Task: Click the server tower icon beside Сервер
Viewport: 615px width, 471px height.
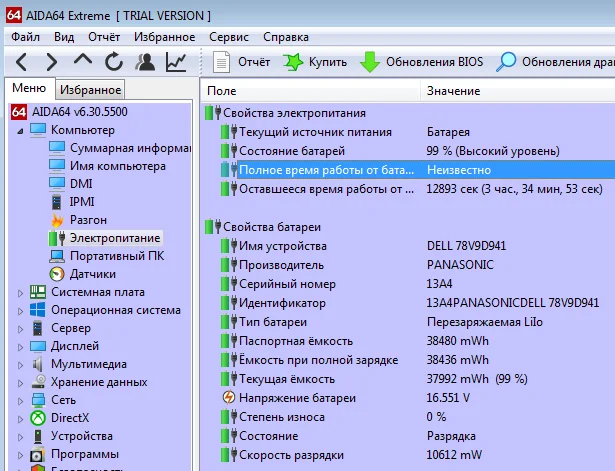Action: [38, 328]
